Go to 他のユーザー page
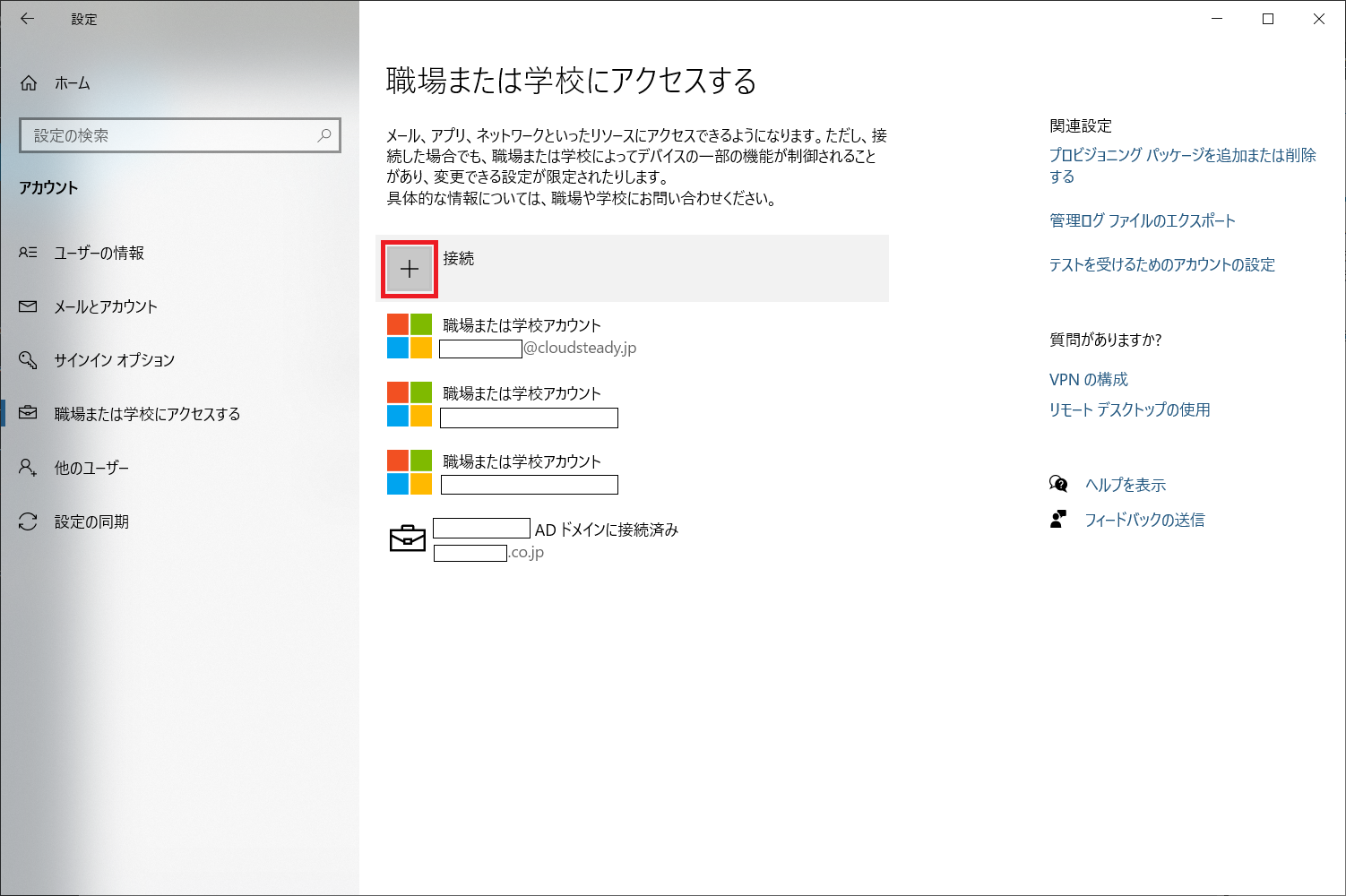The width and height of the screenshot is (1346, 896). [91, 468]
